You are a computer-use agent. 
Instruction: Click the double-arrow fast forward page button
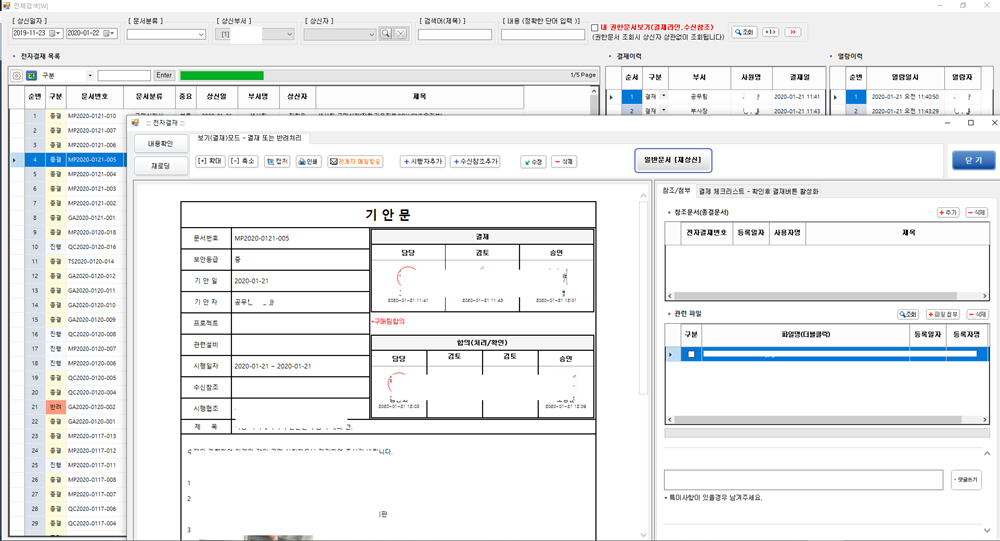click(x=793, y=32)
